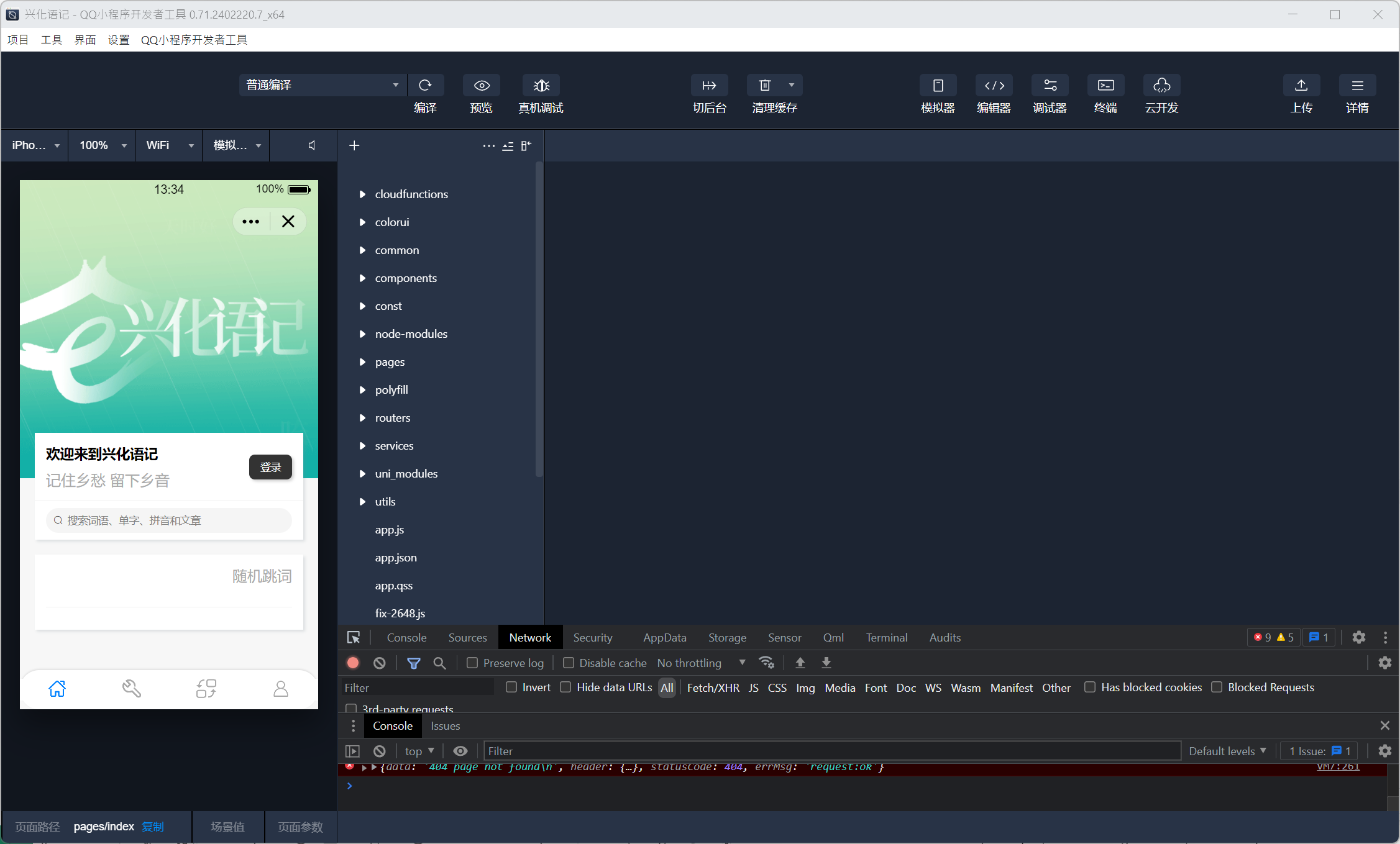Open 预览 preview eye icon
This screenshot has width=1400, height=844.
482,86
